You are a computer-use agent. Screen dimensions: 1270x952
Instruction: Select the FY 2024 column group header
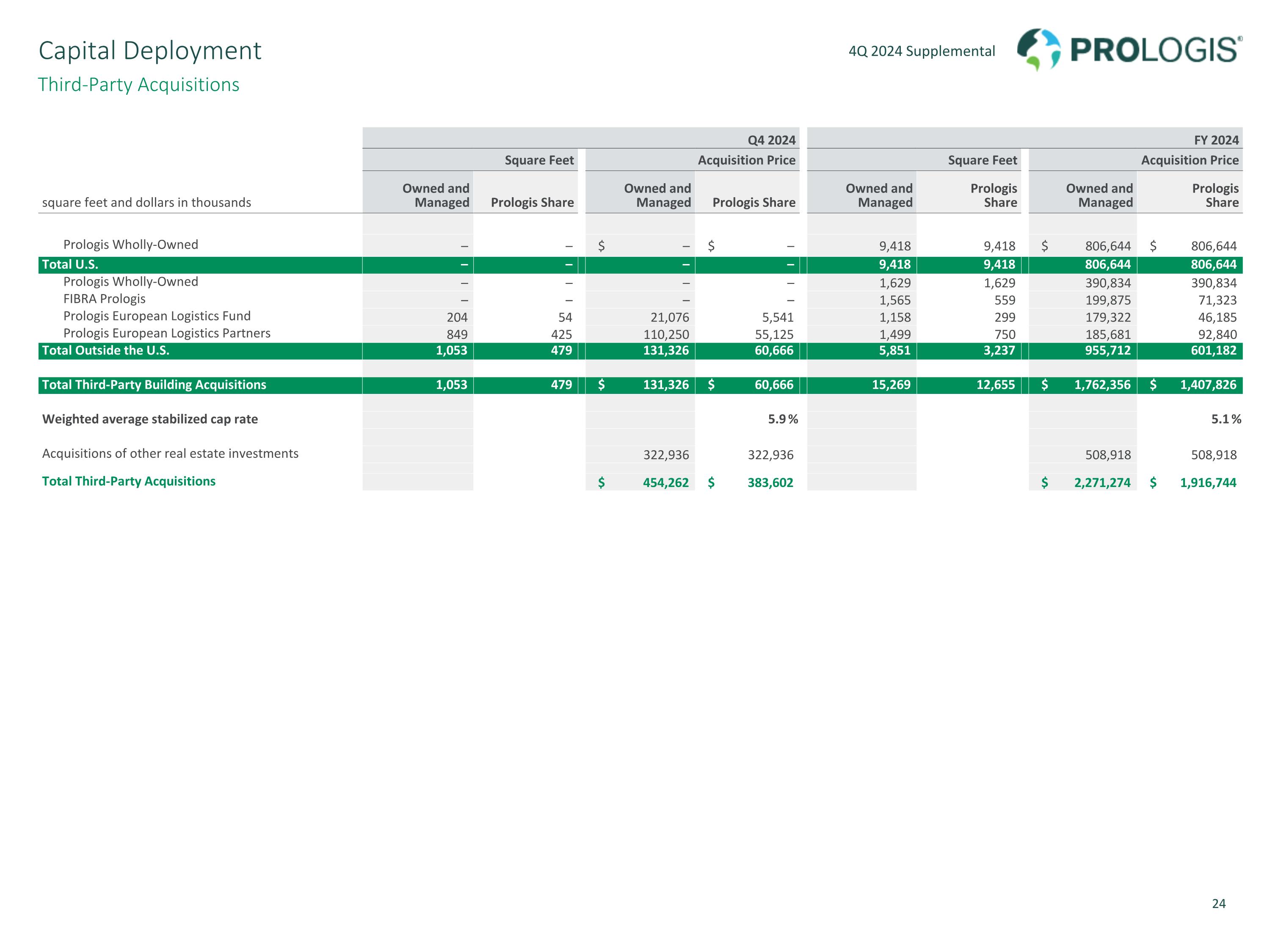pyautogui.click(x=1216, y=140)
